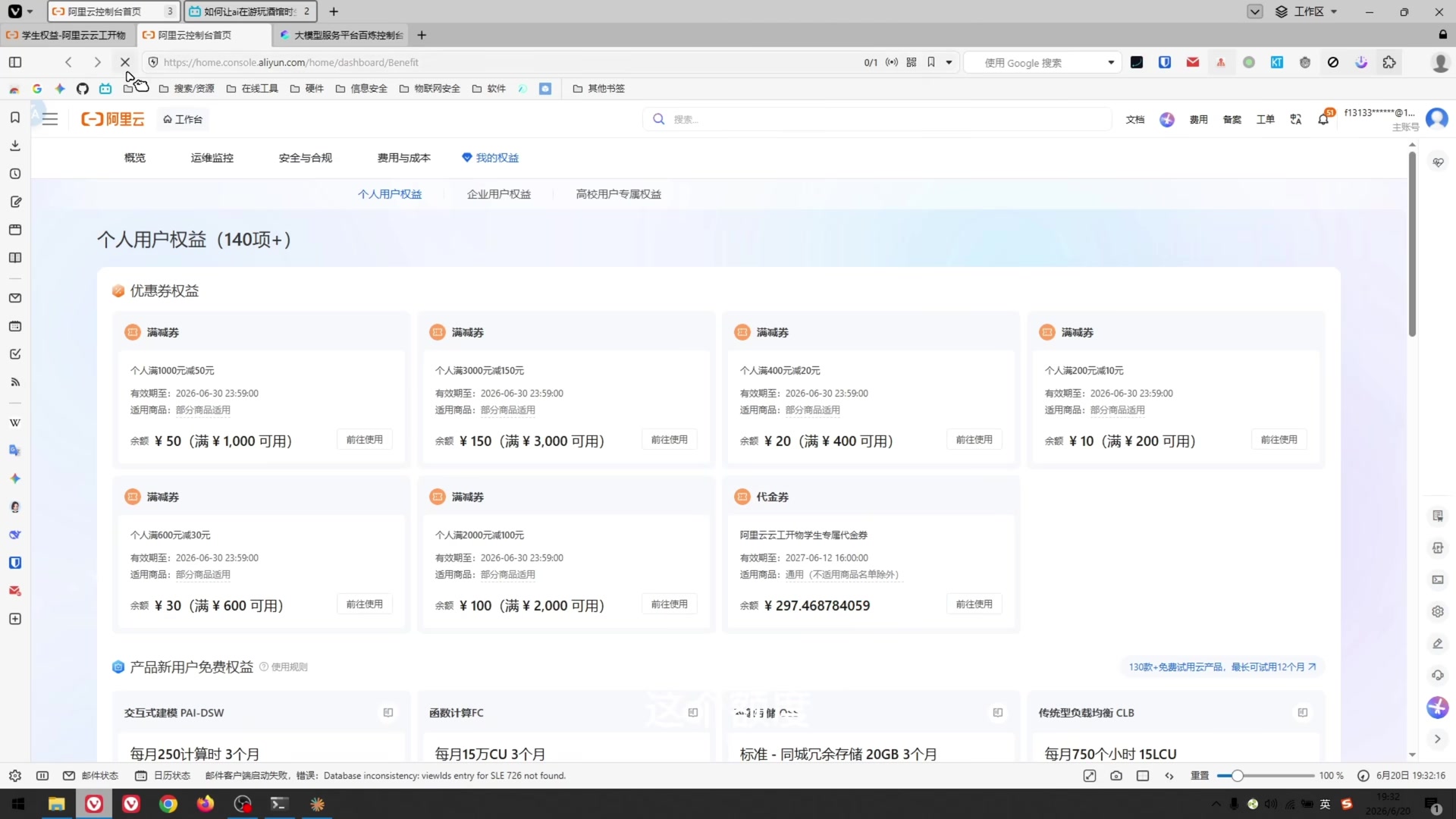This screenshot has width=1456, height=819.
Task: Open the bookmark dropdown arrow in address bar
Action: pyautogui.click(x=949, y=62)
